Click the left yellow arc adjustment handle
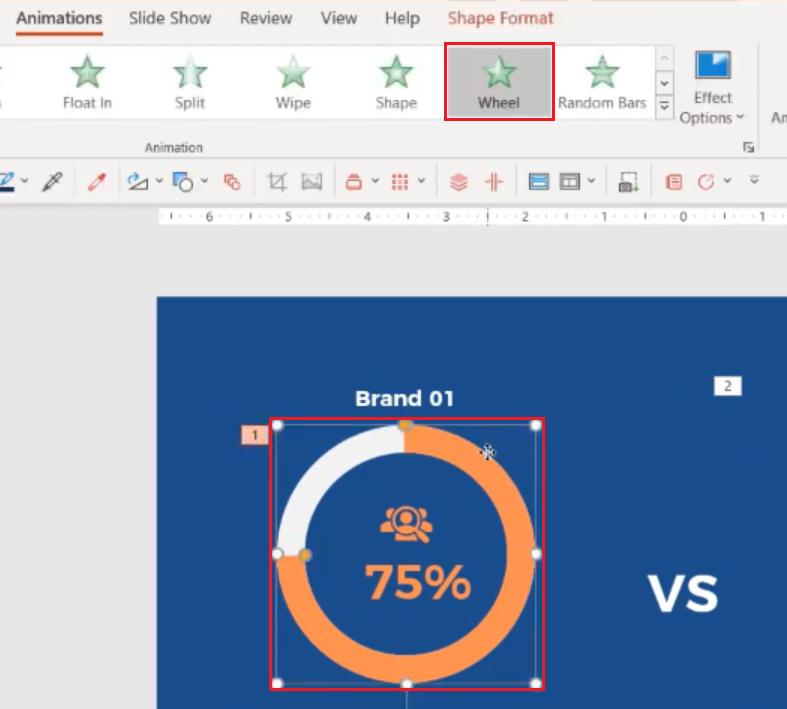Image resolution: width=787 pixels, height=709 pixels. coord(305,554)
